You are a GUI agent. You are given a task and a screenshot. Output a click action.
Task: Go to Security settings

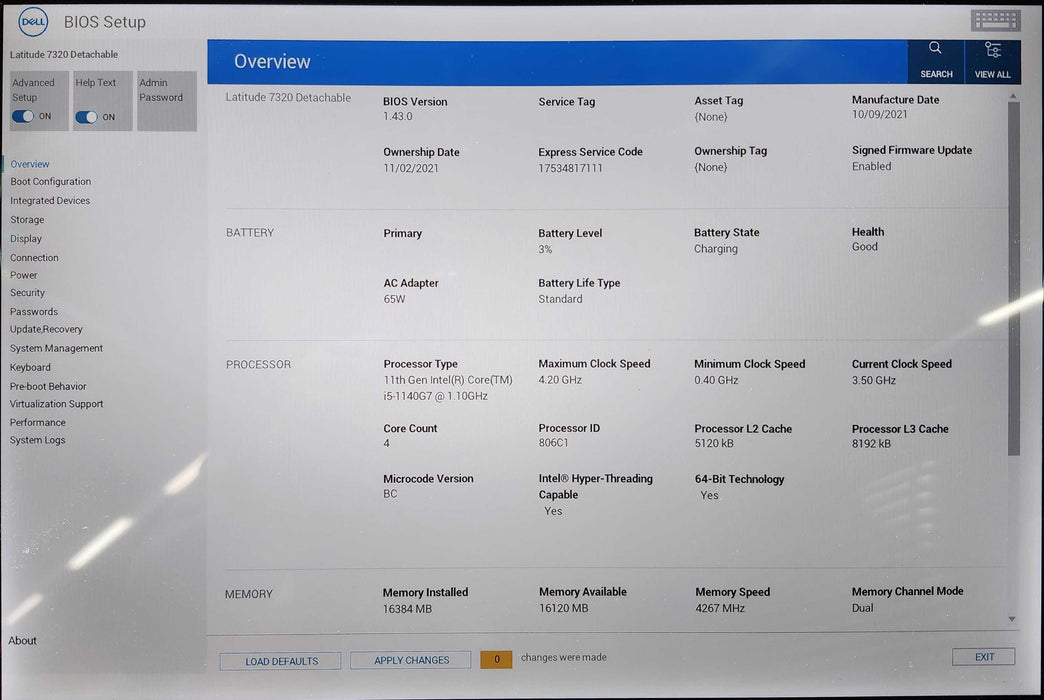(28, 293)
